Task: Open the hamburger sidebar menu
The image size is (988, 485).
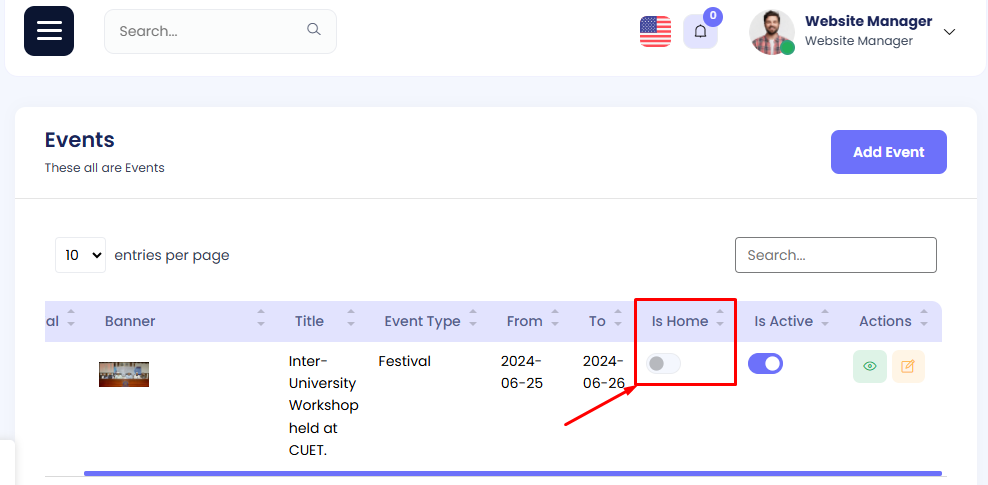Action: pyautogui.click(x=49, y=31)
